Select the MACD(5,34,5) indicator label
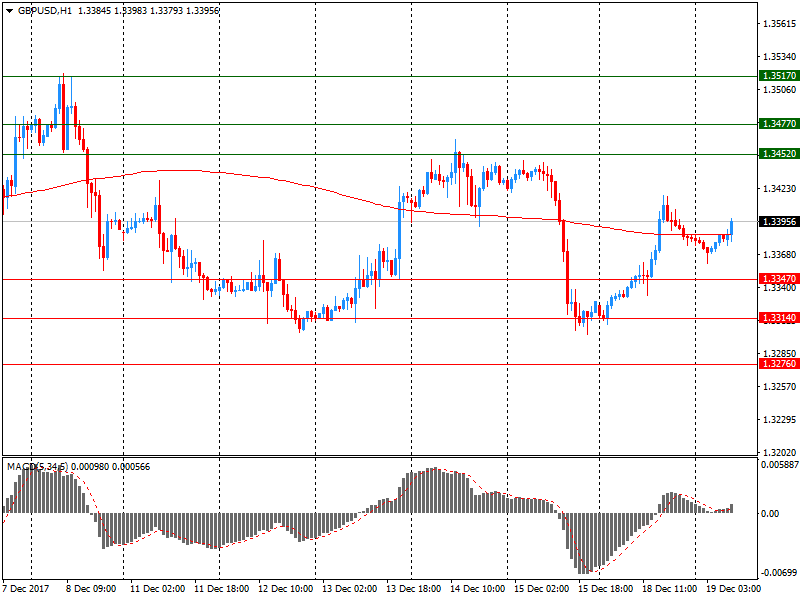The width and height of the screenshot is (800, 600). coord(37,467)
